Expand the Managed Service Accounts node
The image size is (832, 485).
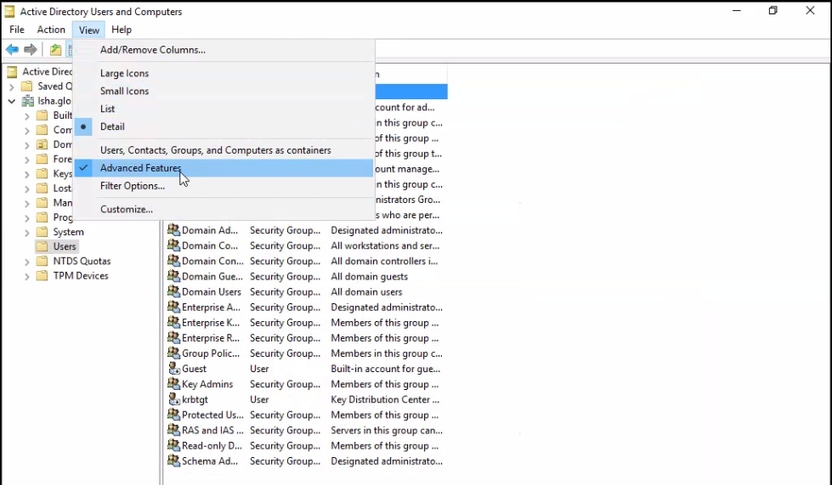click(x=27, y=203)
